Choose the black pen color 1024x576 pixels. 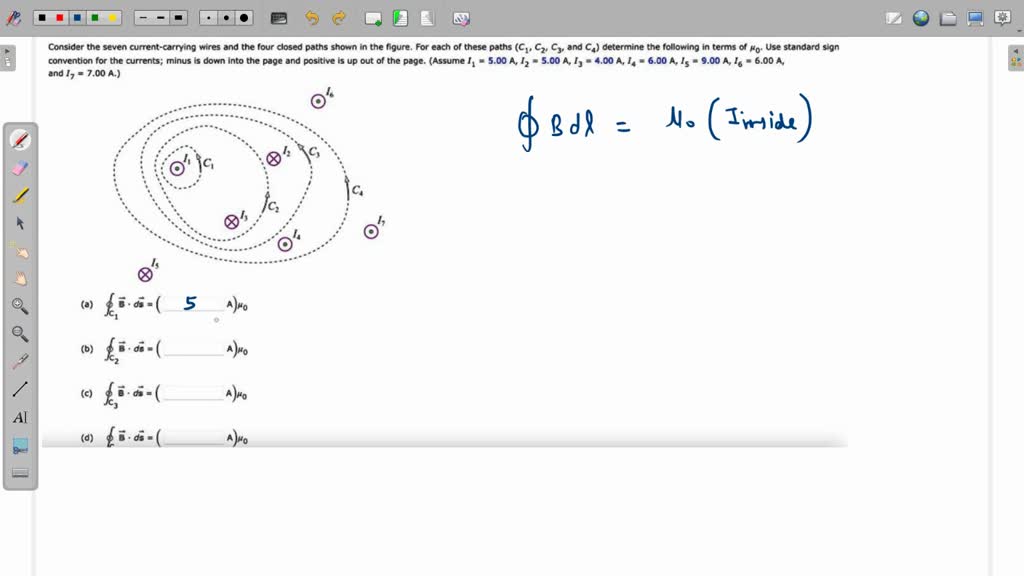pyautogui.click(x=42, y=18)
